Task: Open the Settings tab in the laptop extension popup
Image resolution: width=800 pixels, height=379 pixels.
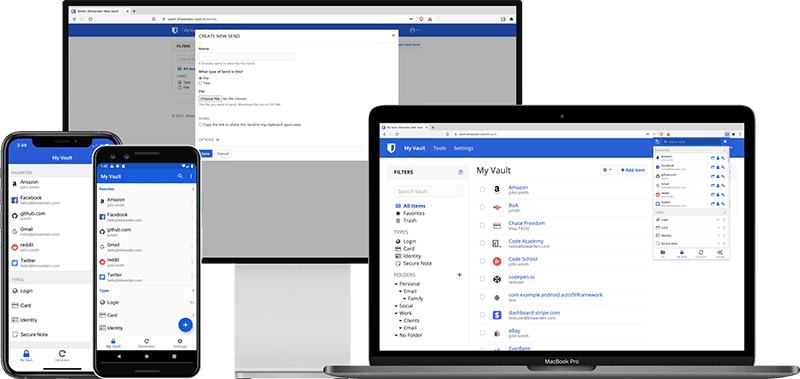Action: point(720,254)
